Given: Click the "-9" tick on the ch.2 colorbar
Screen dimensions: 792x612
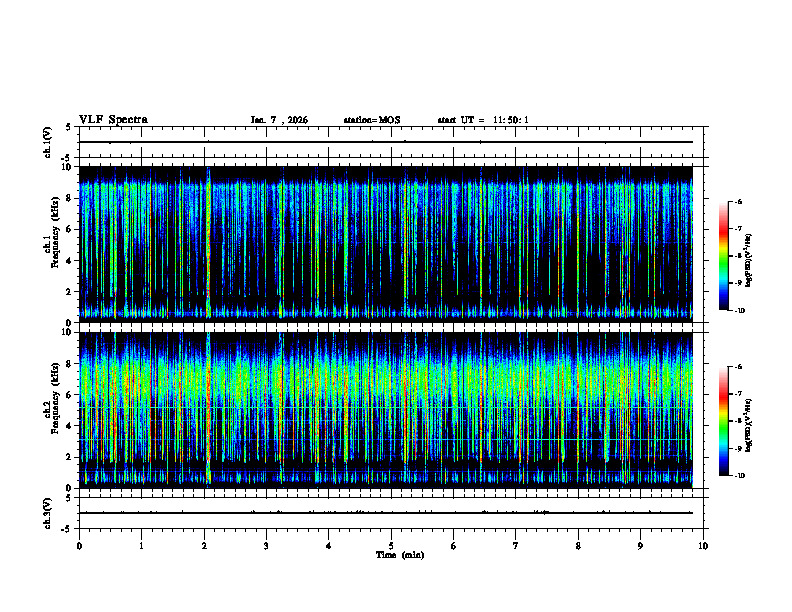Looking at the screenshot, I should pyautogui.click(x=738, y=448).
